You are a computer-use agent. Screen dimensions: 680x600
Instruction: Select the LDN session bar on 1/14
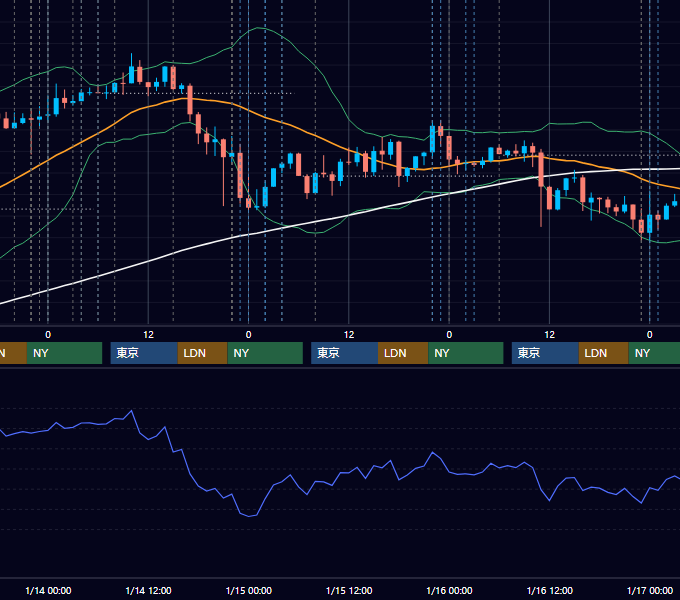(203, 353)
